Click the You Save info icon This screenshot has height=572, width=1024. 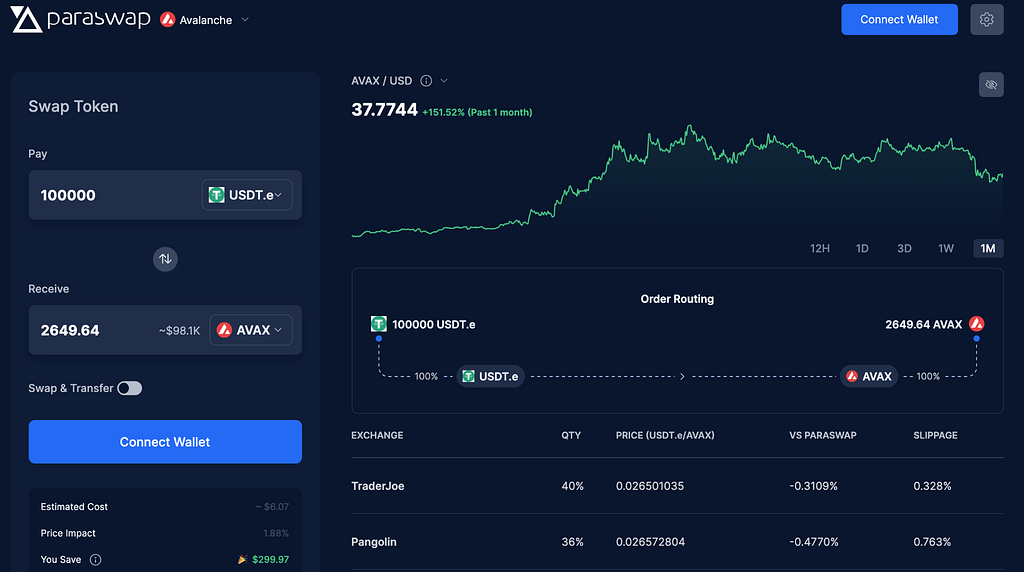(x=95, y=560)
